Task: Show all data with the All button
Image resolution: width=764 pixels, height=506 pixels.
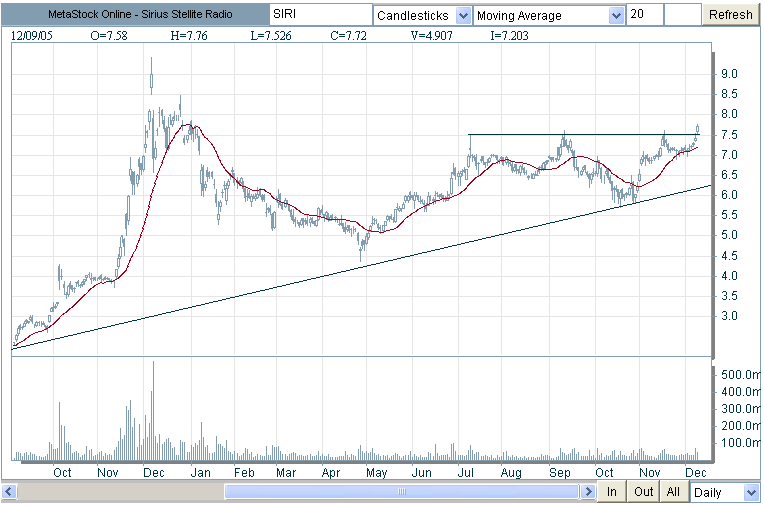Action: coord(673,492)
